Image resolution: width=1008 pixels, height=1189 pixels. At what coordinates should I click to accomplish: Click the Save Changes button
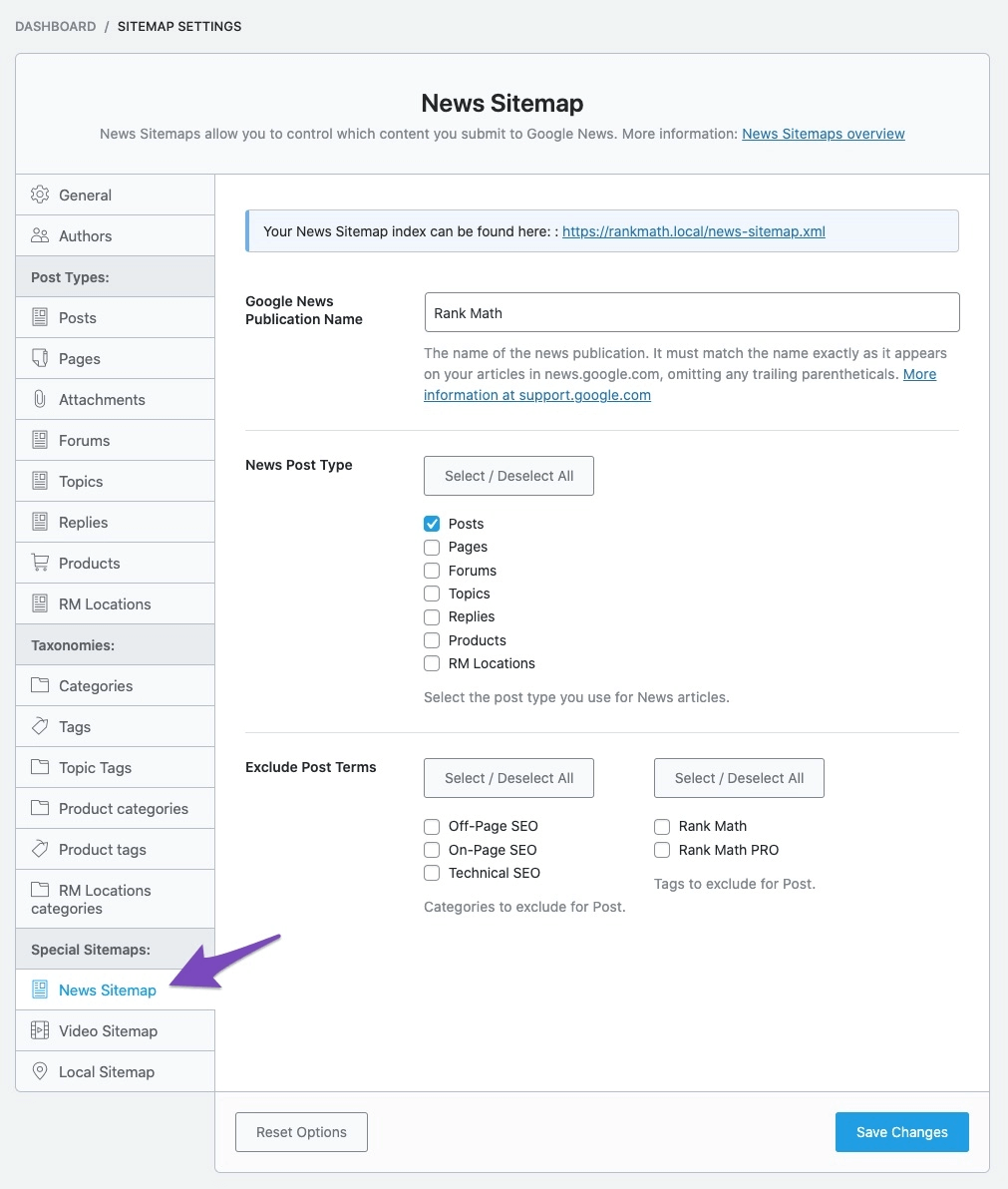[901, 1132]
